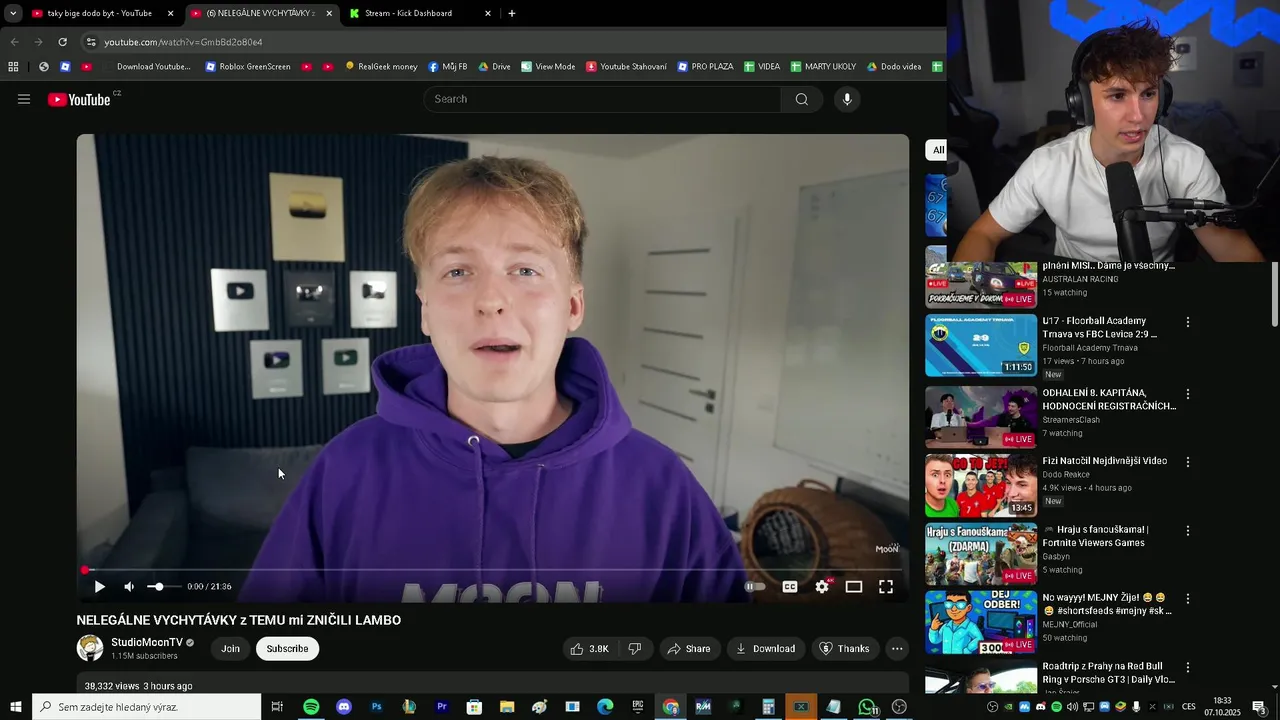Download the video
The image size is (1280, 720).
pos(765,649)
